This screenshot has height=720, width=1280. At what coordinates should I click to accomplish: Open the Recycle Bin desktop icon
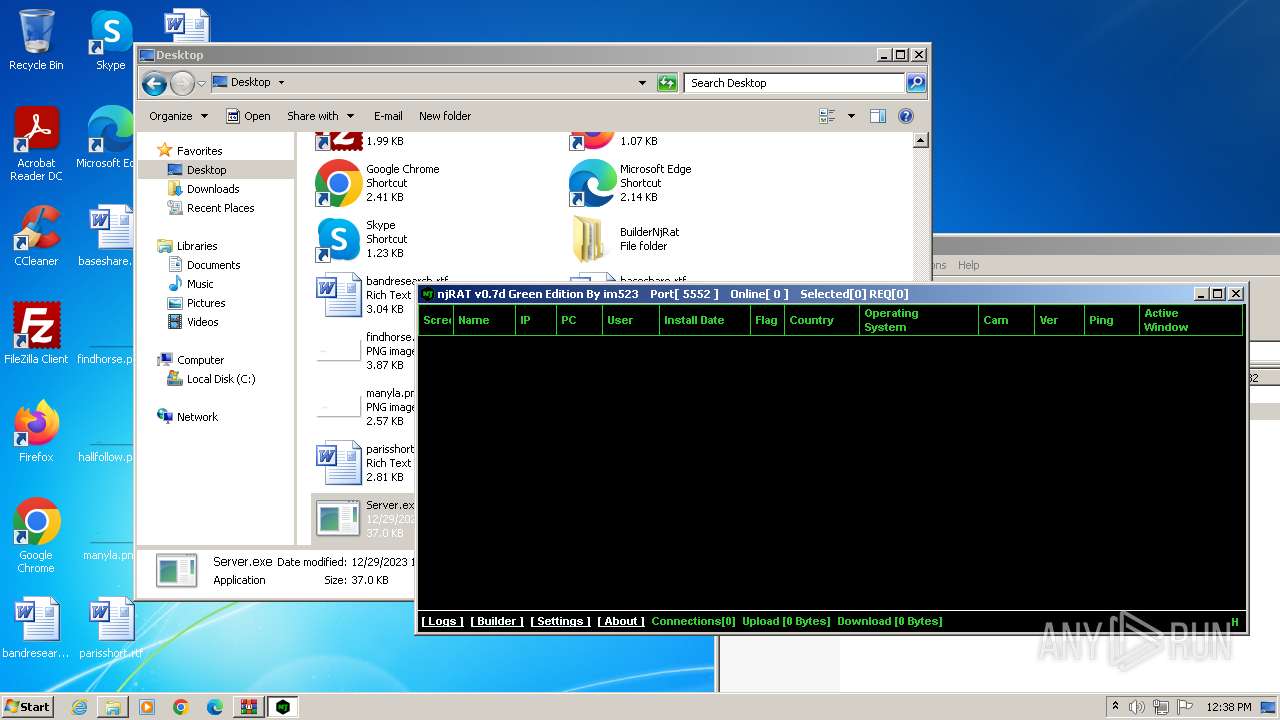pyautogui.click(x=36, y=40)
